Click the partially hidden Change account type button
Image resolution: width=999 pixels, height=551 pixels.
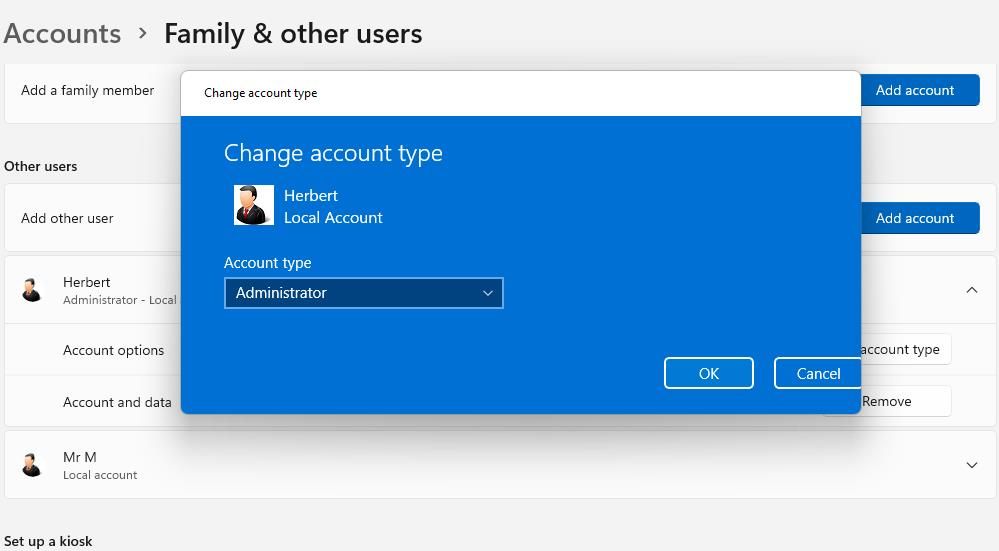[x=904, y=349]
